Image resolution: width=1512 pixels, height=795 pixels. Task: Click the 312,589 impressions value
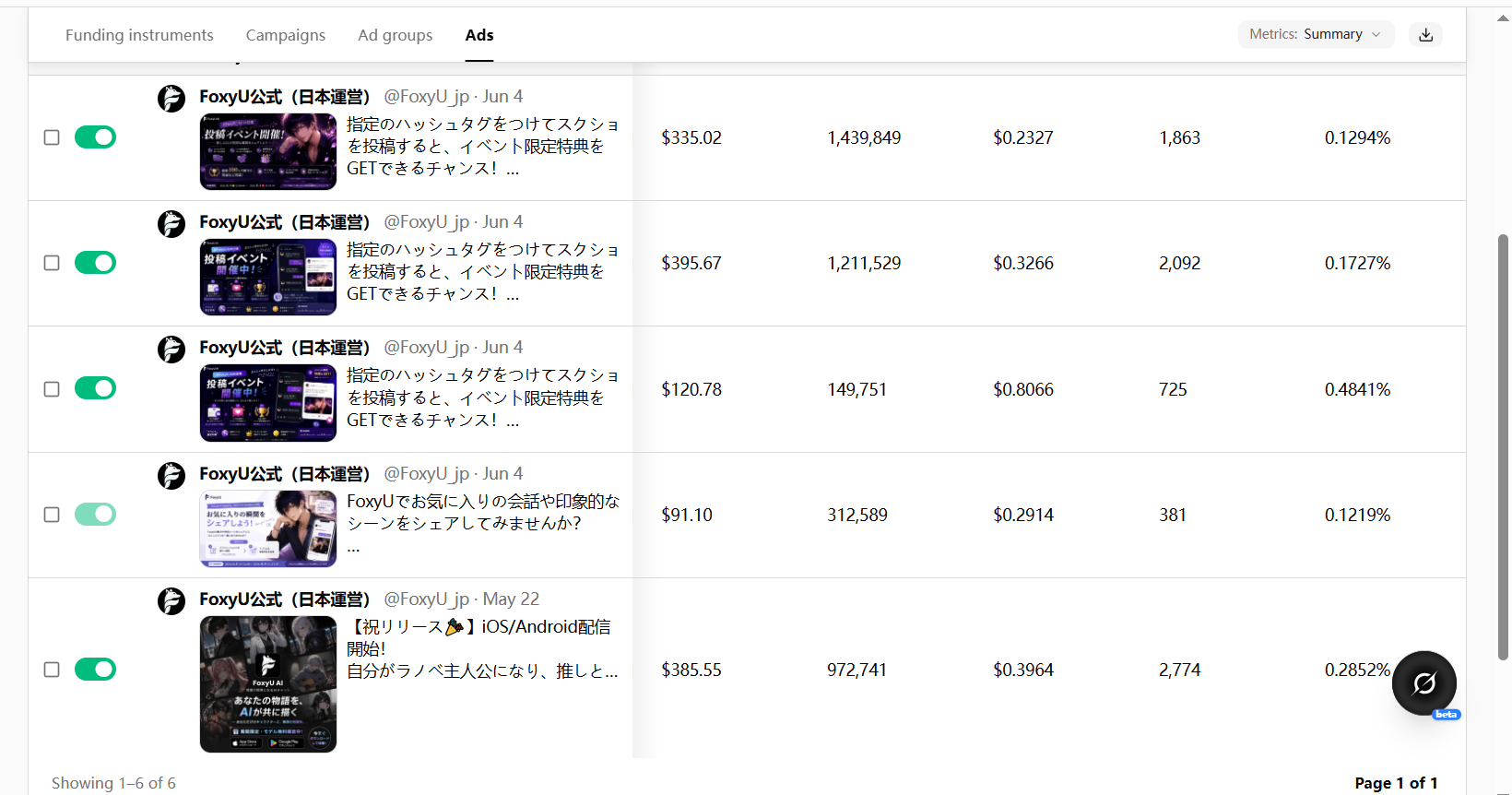(857, 515)
